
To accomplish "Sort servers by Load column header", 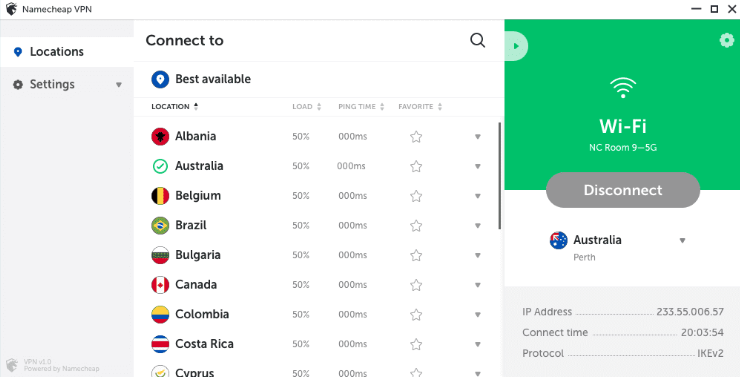I will tap(306, 107).
